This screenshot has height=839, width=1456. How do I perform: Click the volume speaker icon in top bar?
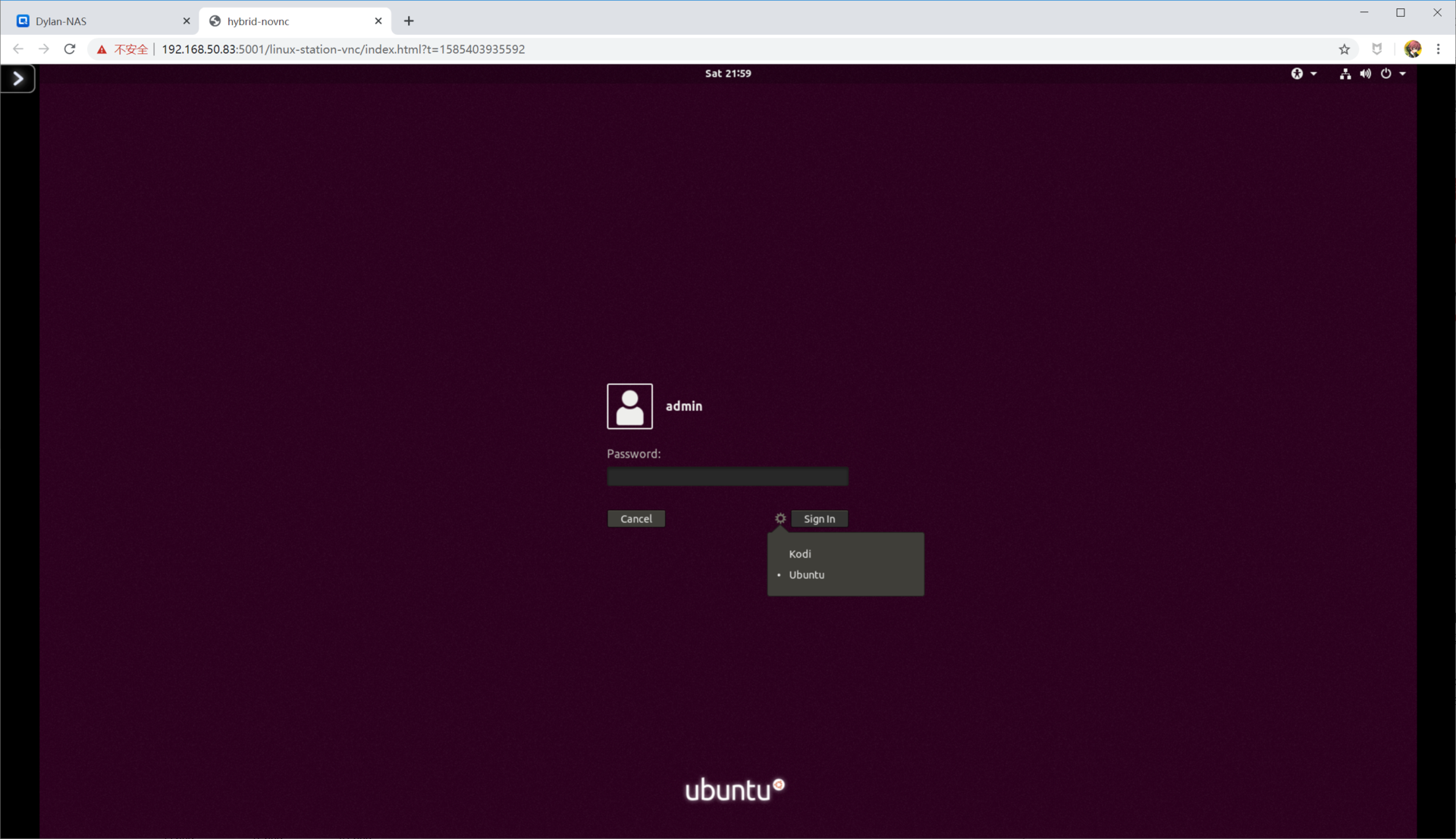(x=1365, y=74)
